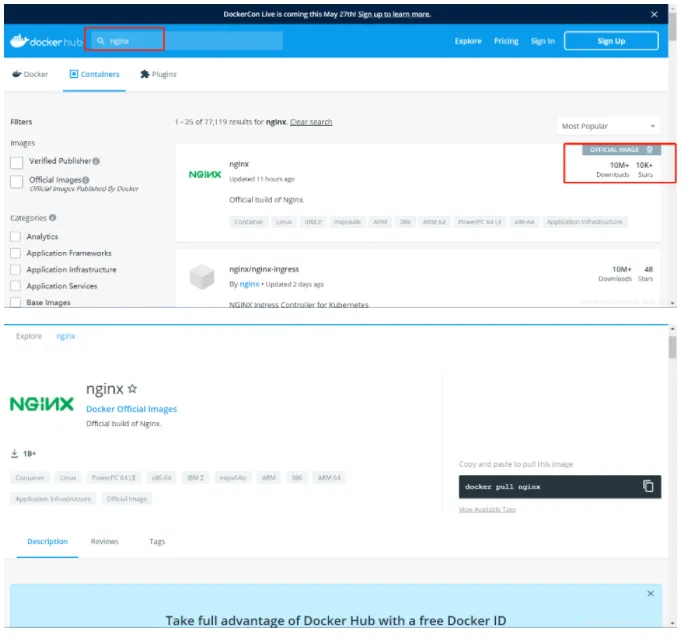Screen dimensions: 691x637
Task: Copy the docker pull nginx command
Action: pyautogui.click(x=648, y=486)
